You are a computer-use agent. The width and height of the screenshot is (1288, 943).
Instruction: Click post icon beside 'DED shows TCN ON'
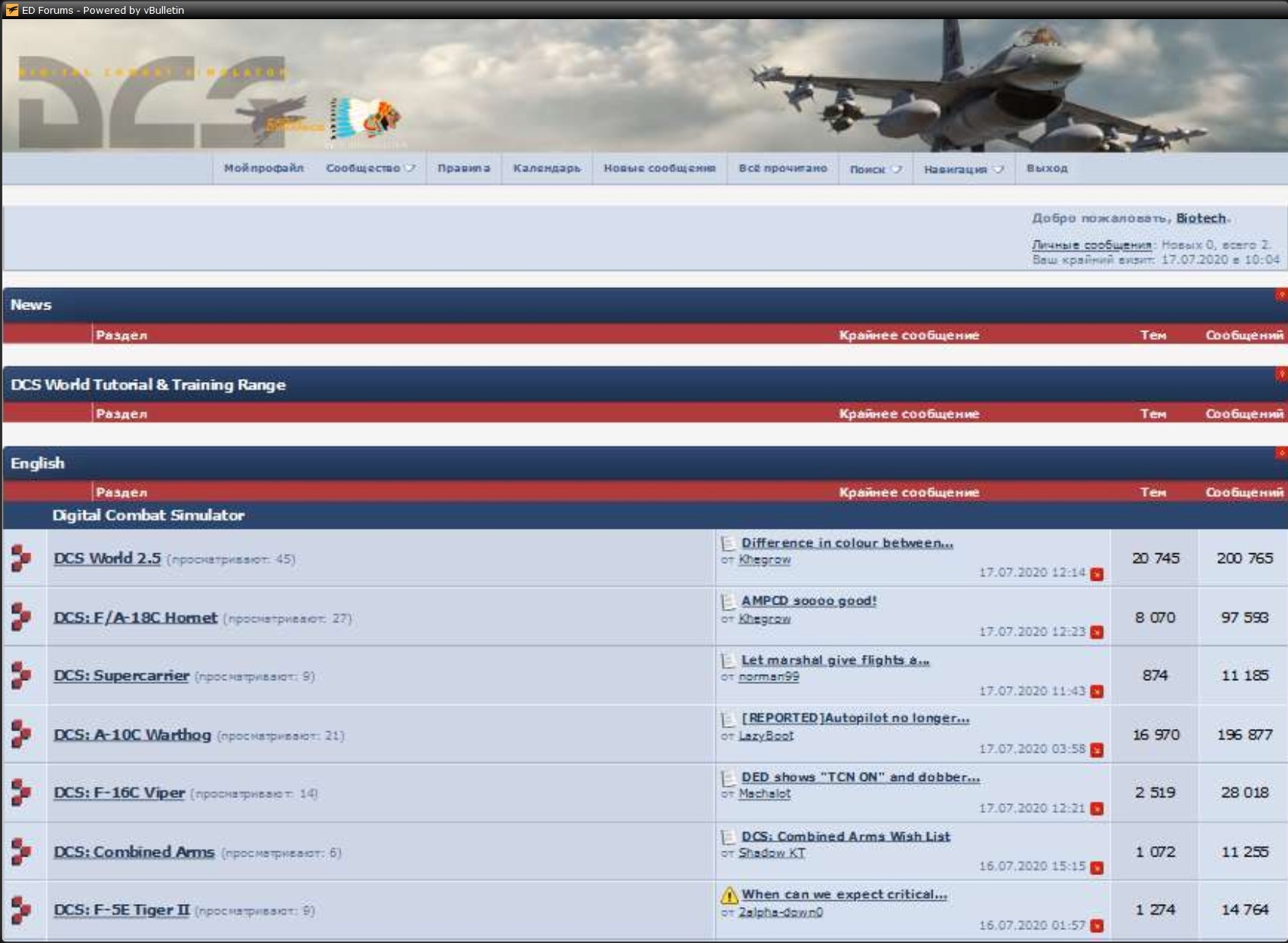pos(728,777)
